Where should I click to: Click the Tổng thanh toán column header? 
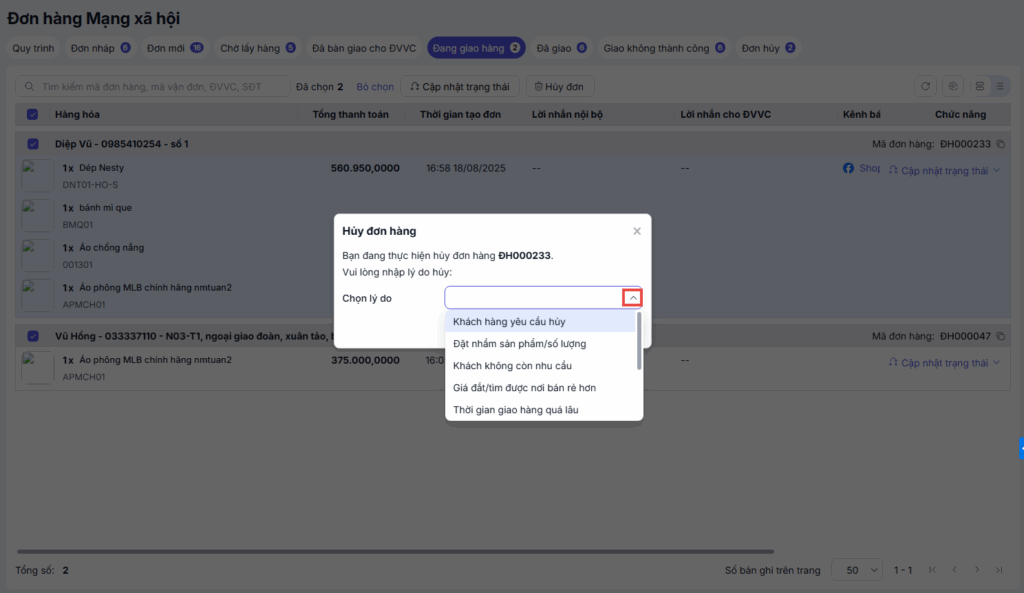click(x=351, y=114)
